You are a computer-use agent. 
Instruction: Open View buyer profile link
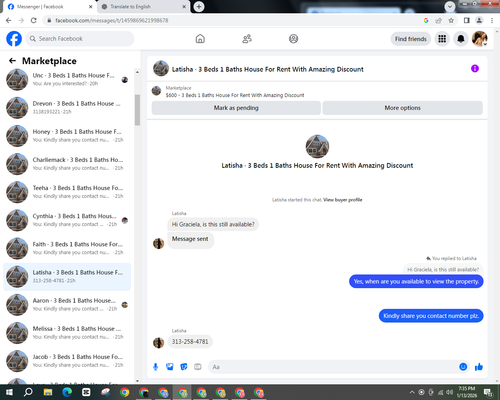343,200
